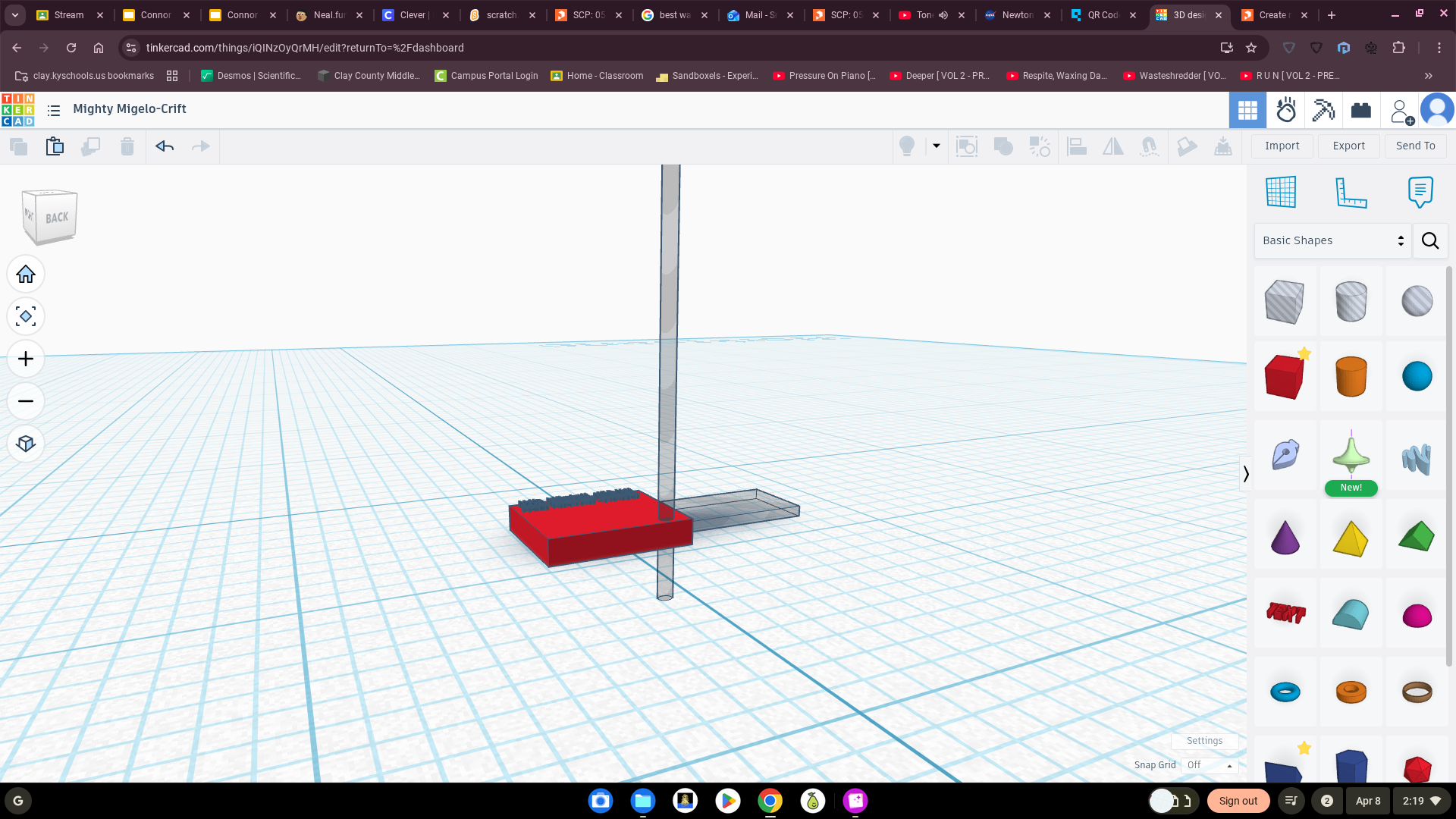
Task: Toggle show all hidden lightbulb icon
Action: click(x=907, y=146)
